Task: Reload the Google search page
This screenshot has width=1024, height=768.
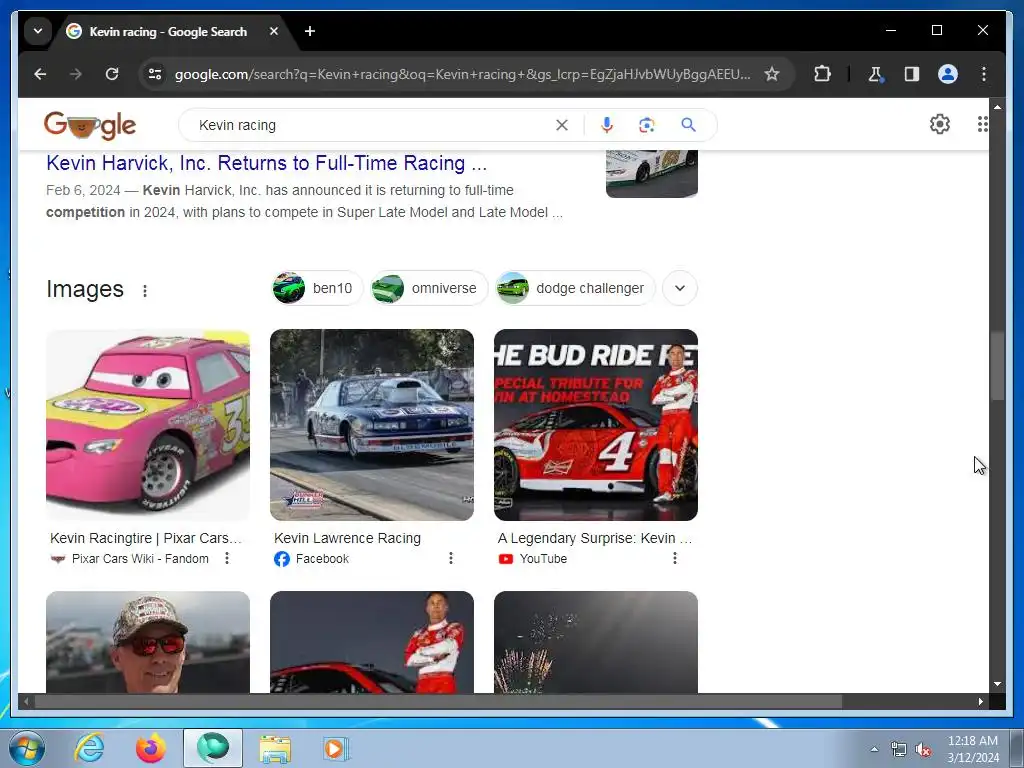Action: click(x=112, y=74)
